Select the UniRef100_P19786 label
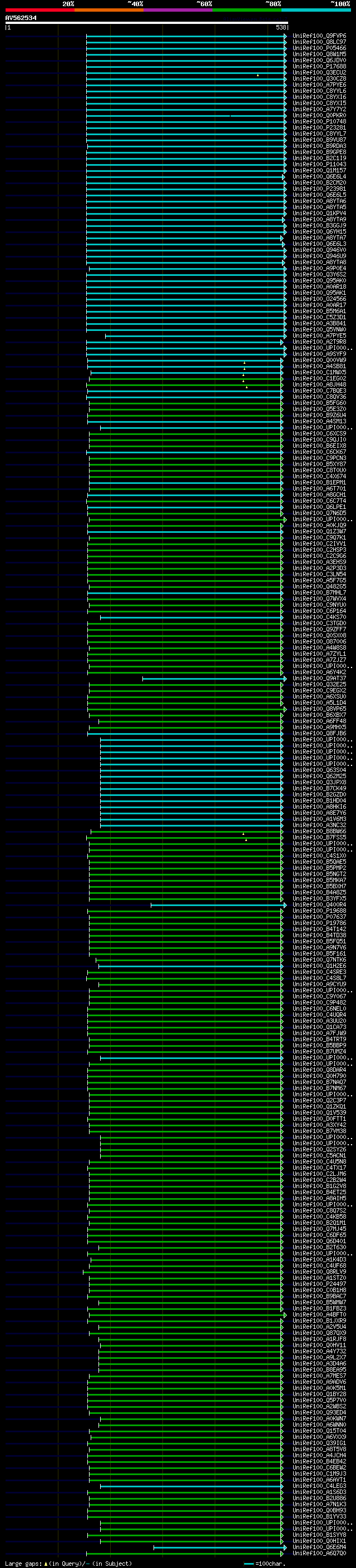 point(319,923)
